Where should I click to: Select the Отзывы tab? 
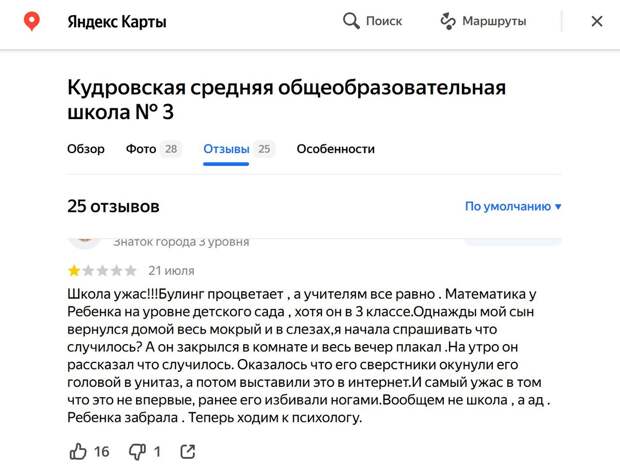click(226, 149)
